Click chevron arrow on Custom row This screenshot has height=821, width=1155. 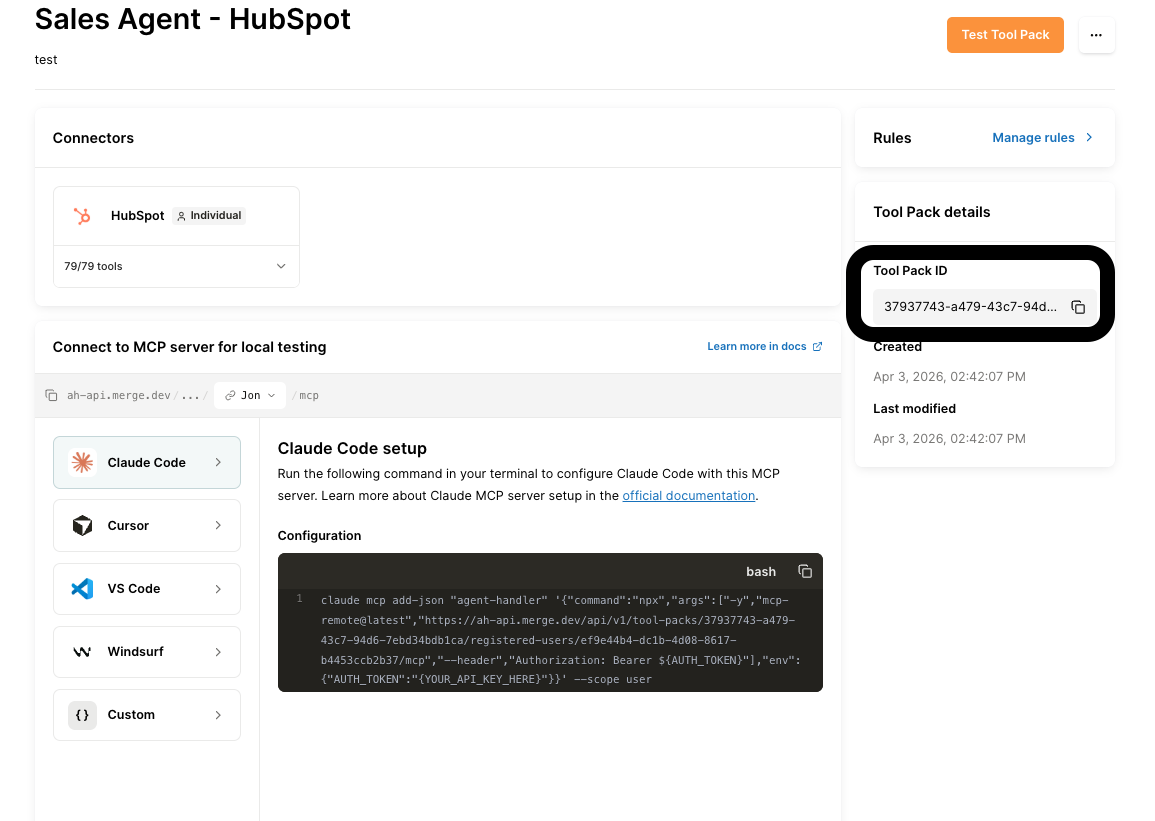(218, 715)
